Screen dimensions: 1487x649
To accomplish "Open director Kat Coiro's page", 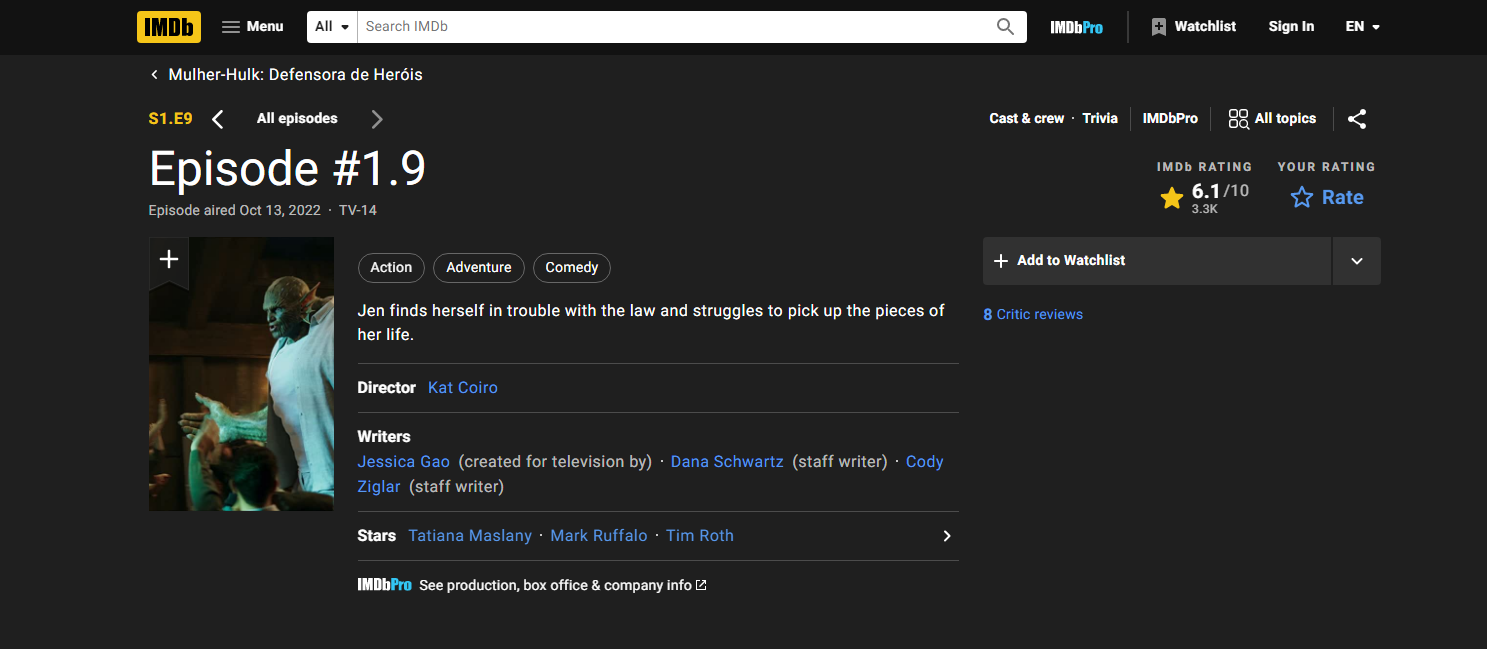I will click(x=463, y=388).
